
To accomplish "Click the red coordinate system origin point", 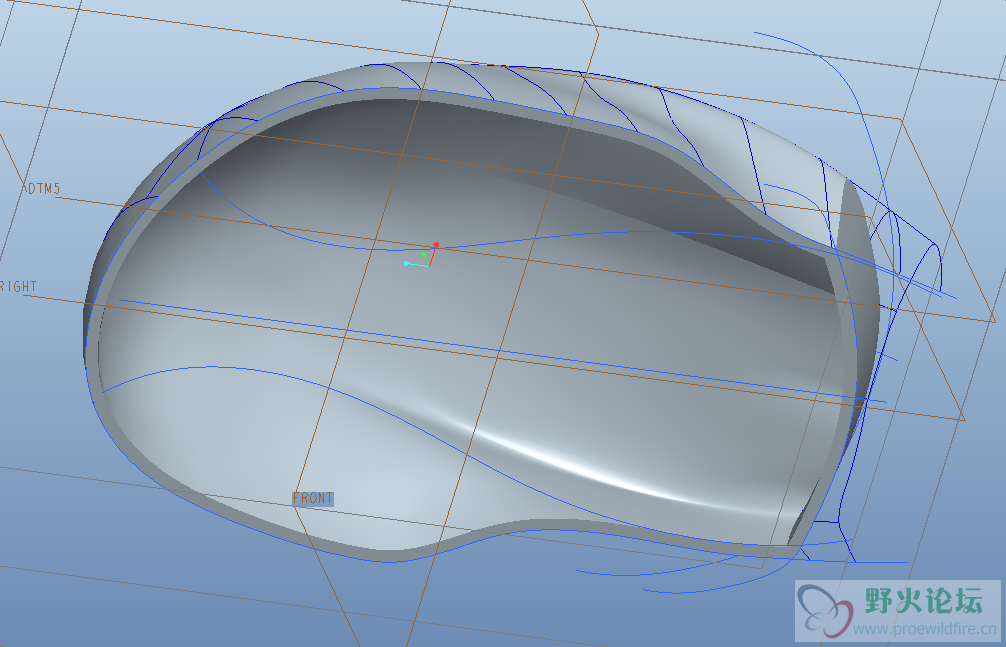I will (x=436, y=245).
